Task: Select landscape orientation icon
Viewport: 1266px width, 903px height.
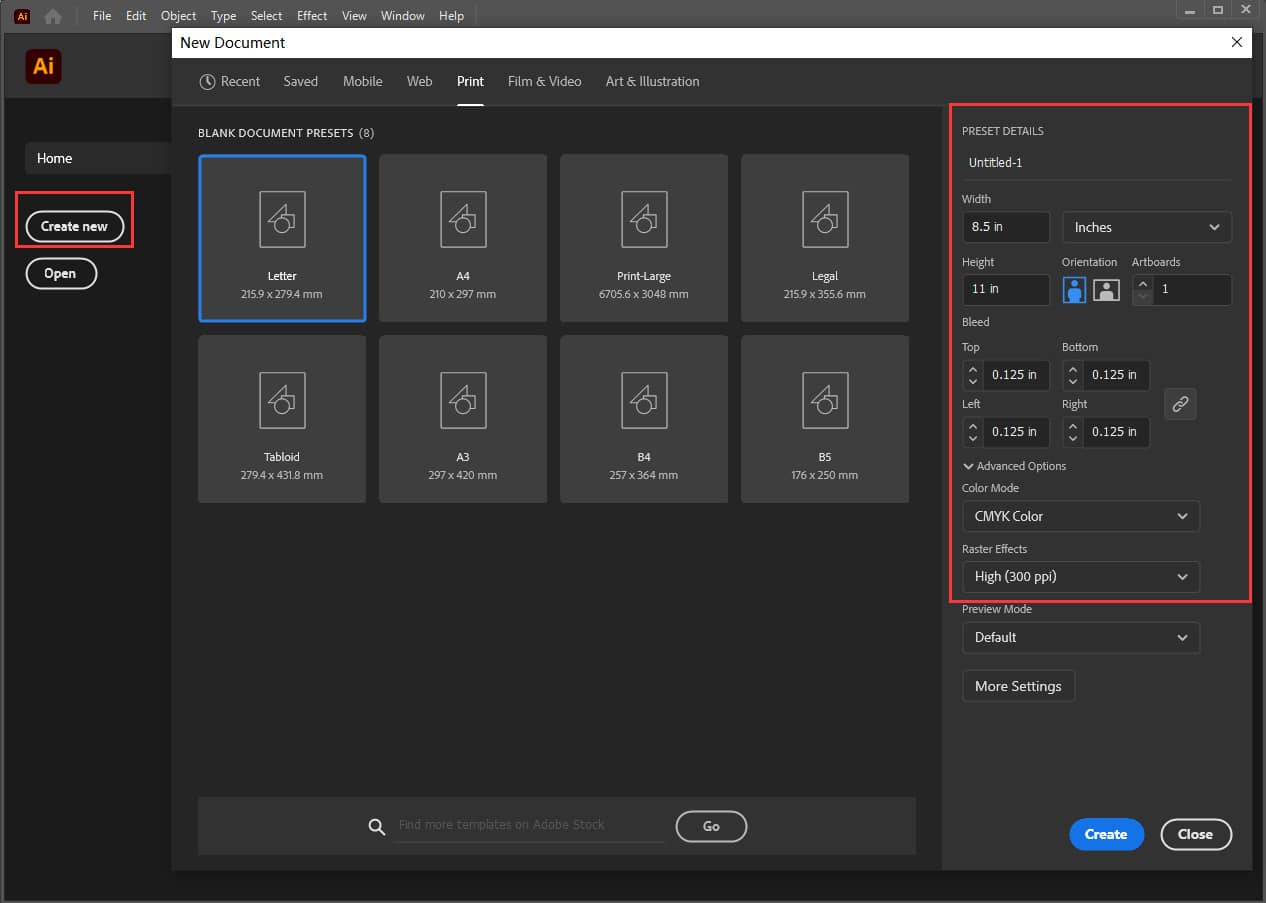Action: (1105, 290)
